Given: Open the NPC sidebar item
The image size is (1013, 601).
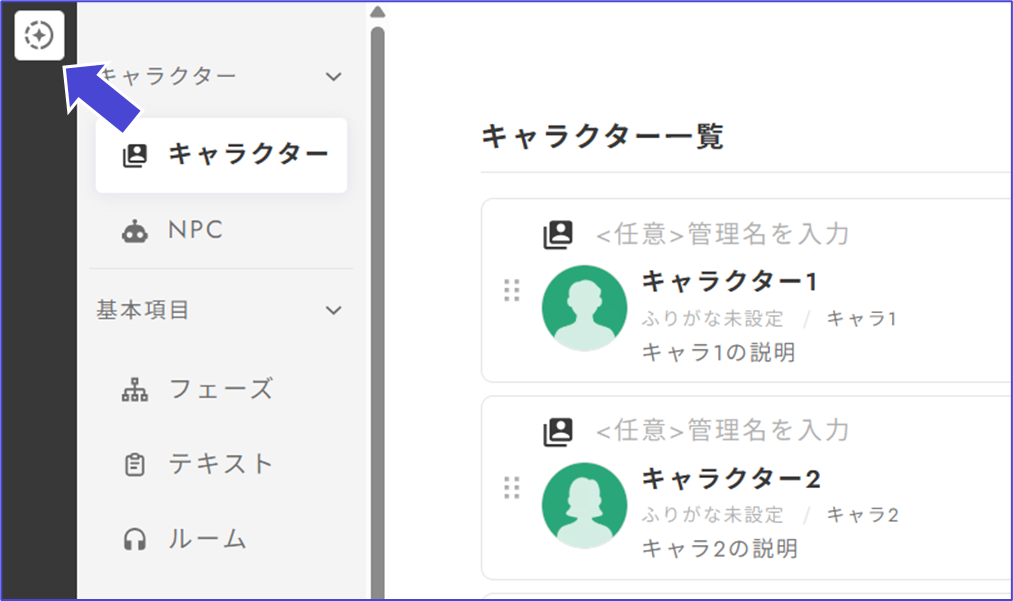Looking at the screenshot, I should 195,231.
